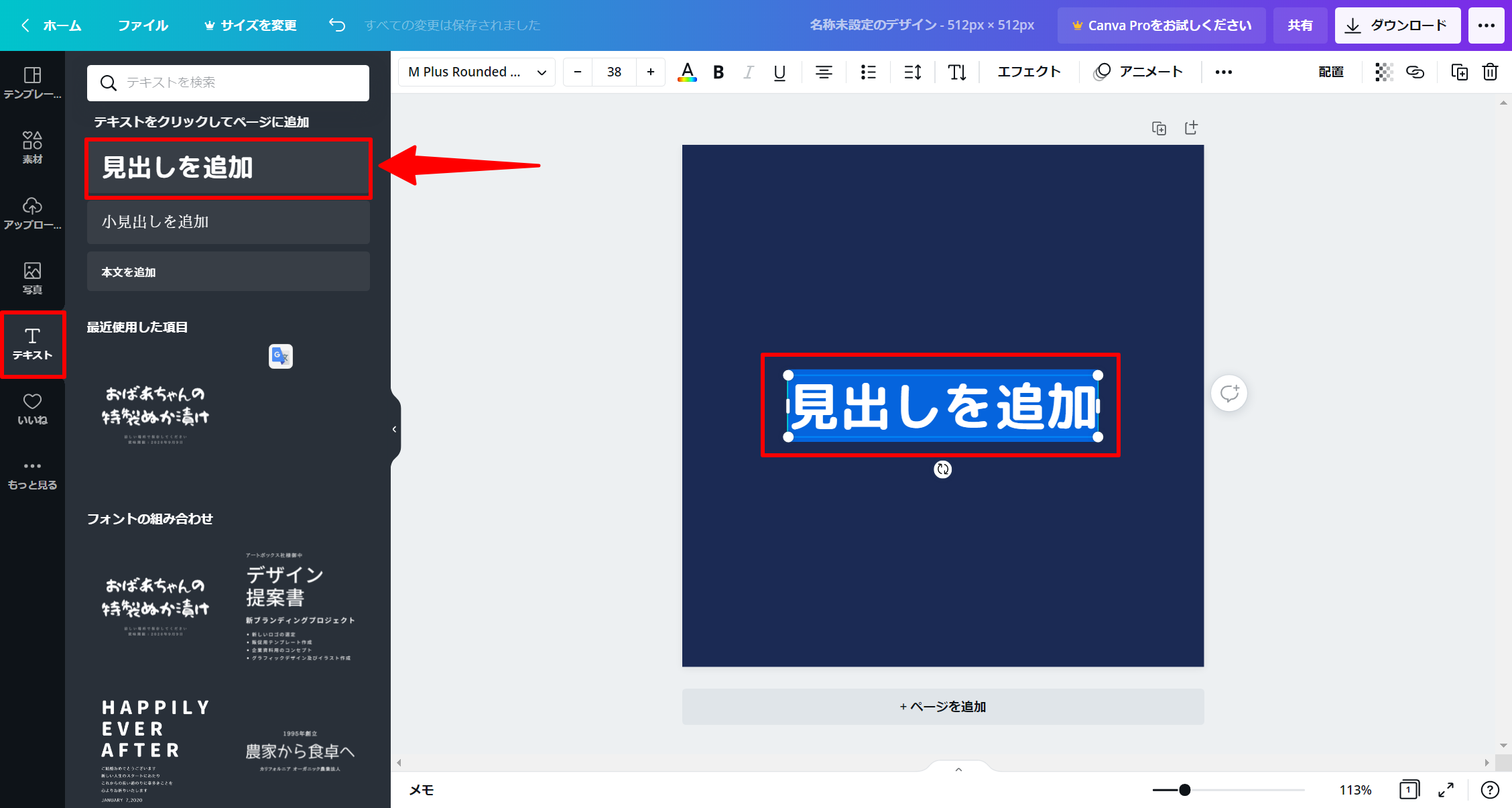Click 小見出しを追加 subheading option
This screenshot has height=808, width=1512.
click(x=229, y=222)
